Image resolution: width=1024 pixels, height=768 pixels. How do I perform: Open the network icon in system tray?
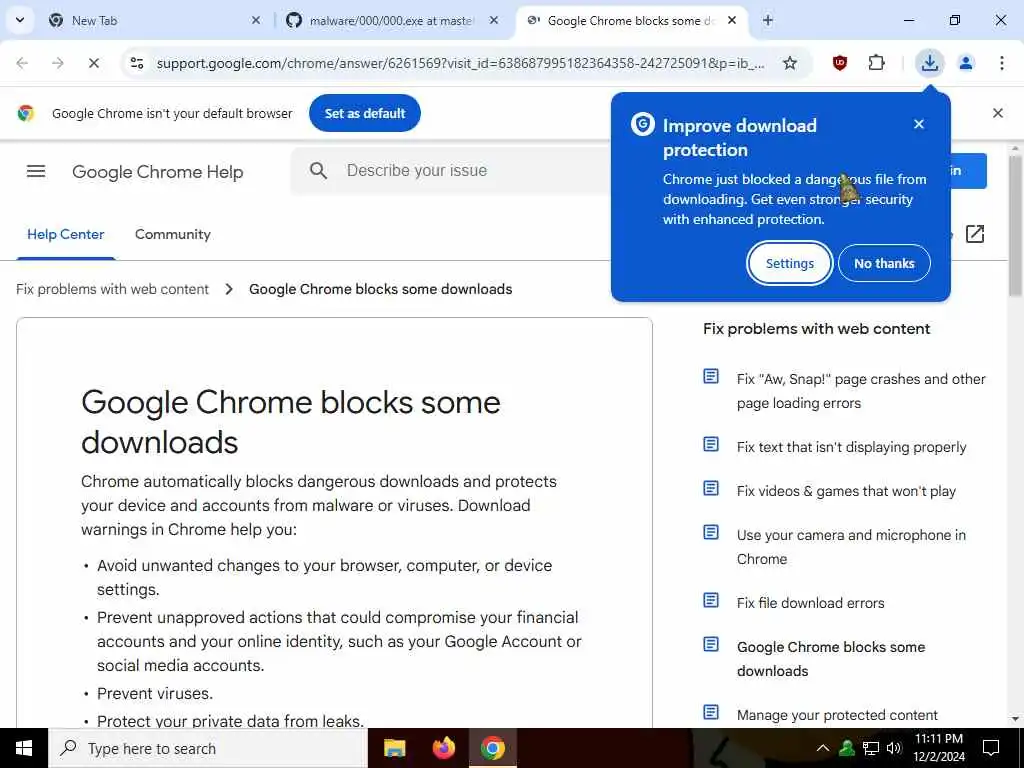(871, 748)
